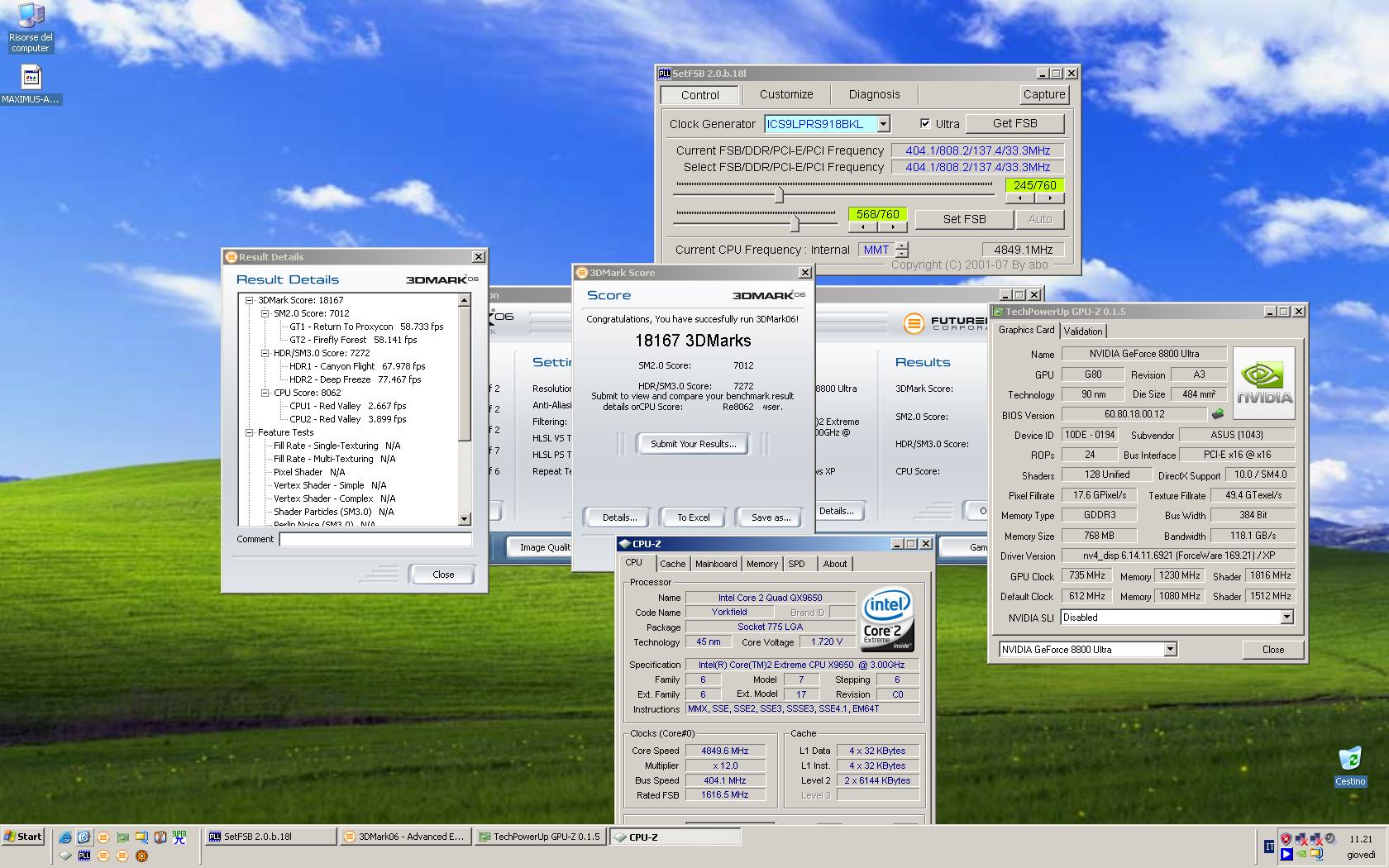This screenshot has height=868, width=1389.
Task: Open the Clock Generator dropdown
Action: (883, 124)
